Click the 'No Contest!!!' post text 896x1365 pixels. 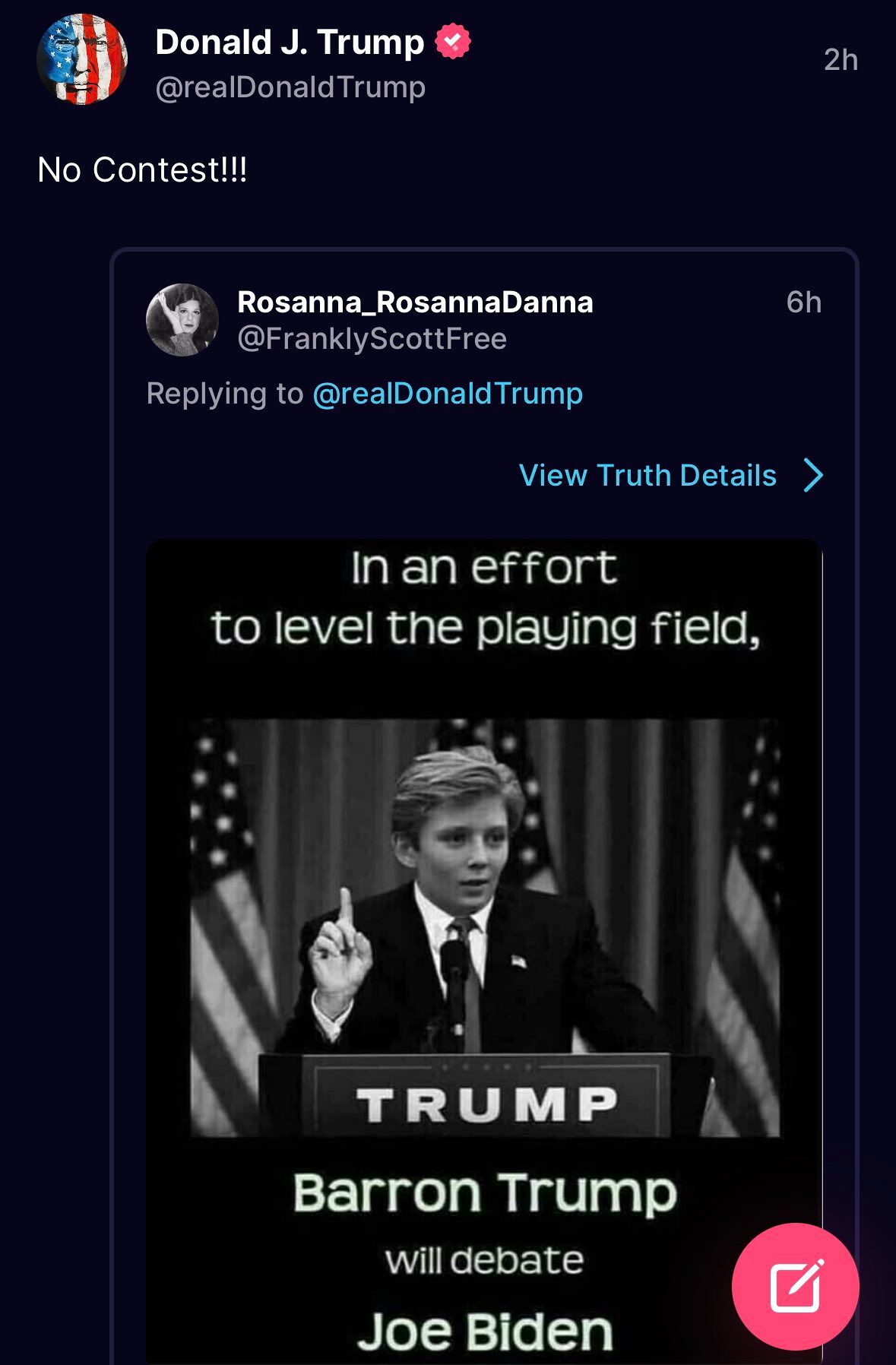tap(142, 169)
